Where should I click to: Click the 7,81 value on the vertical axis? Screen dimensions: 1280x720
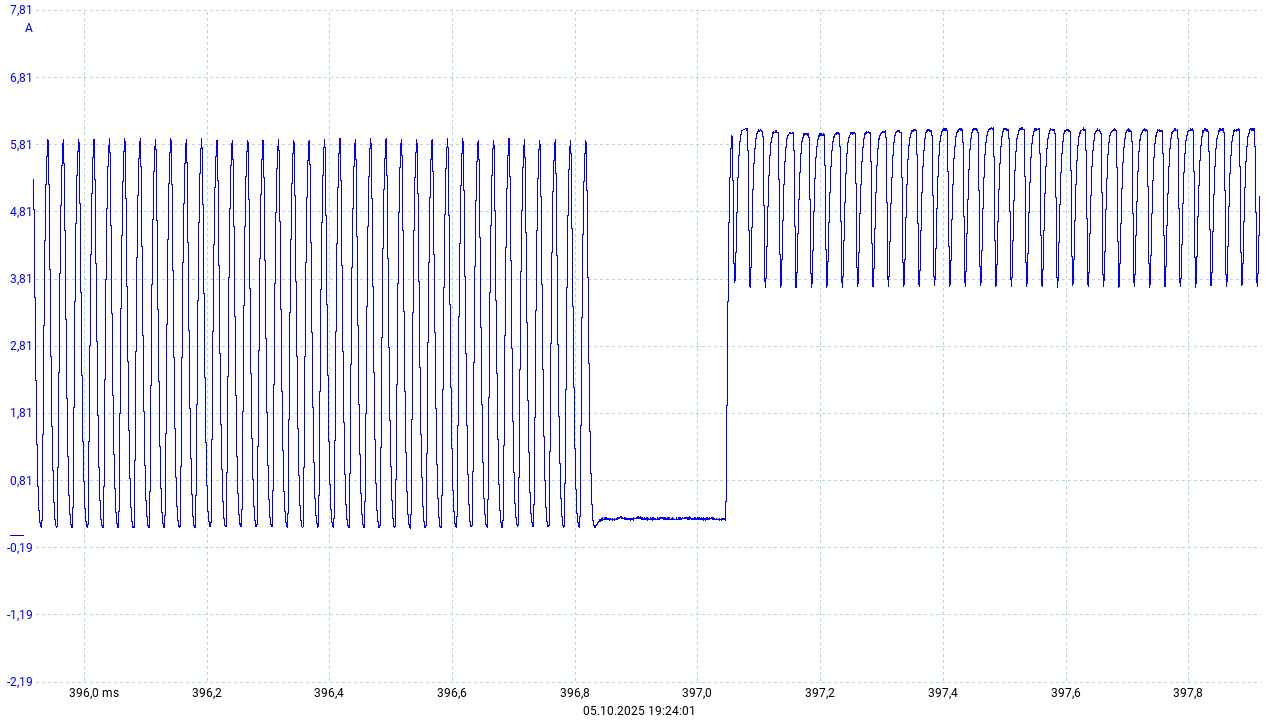click(21, 10)
